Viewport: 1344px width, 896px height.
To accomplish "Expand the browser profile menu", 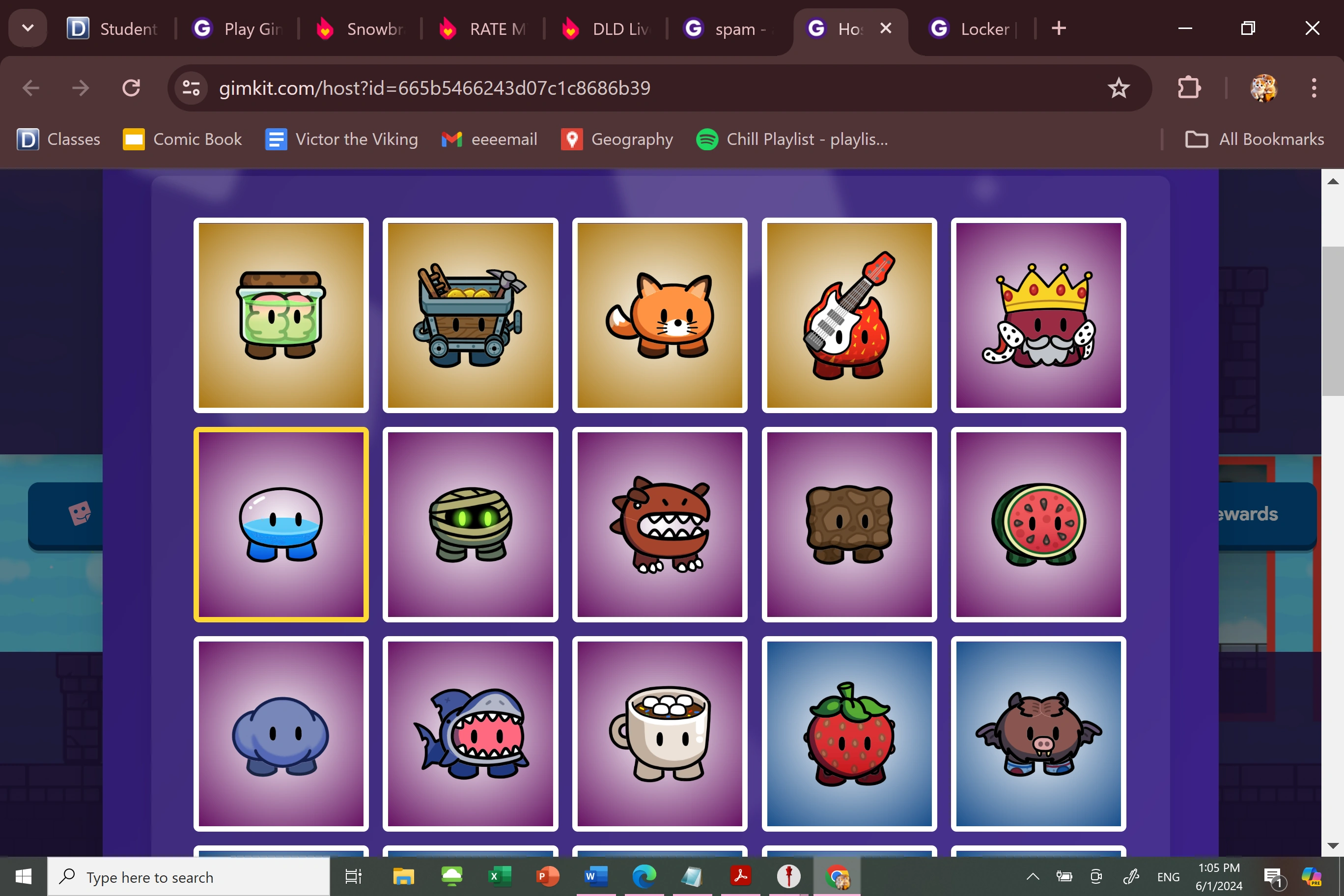I will tap(1264, 87).
